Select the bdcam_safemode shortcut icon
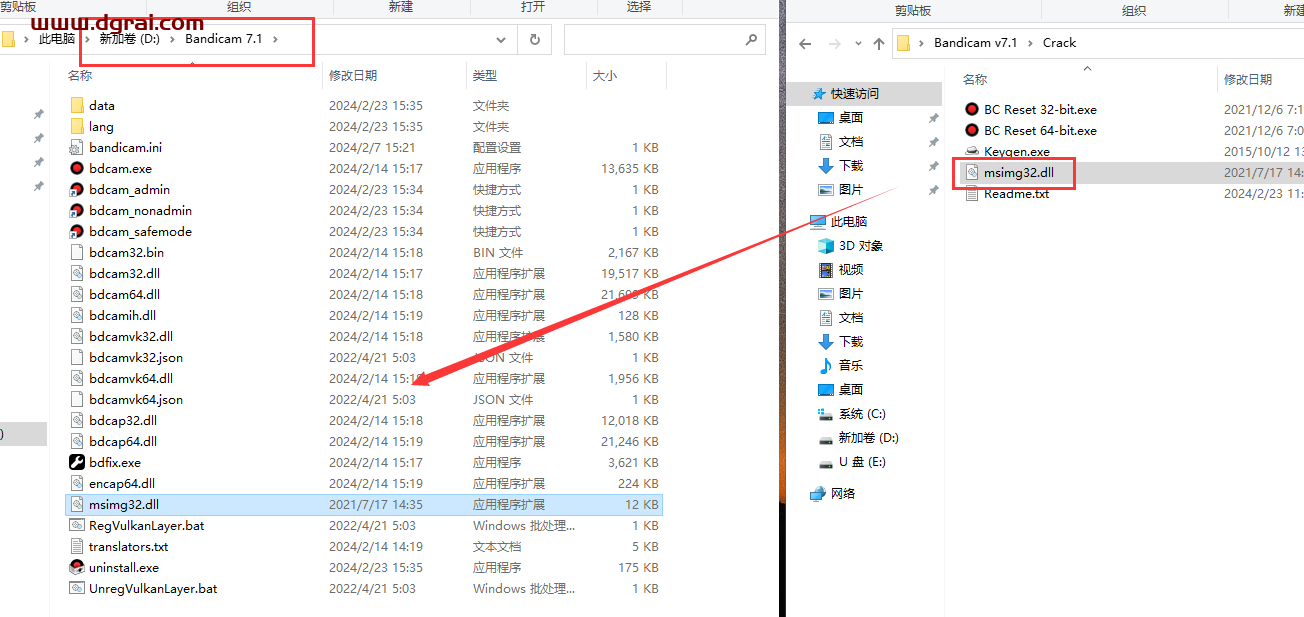 [77, 231]
